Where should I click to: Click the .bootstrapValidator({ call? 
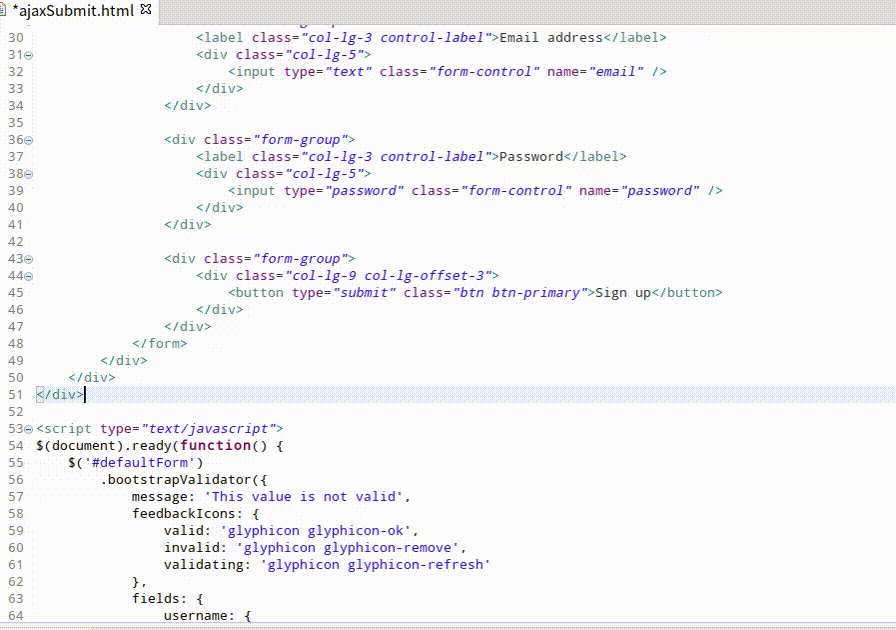[183, 480]
